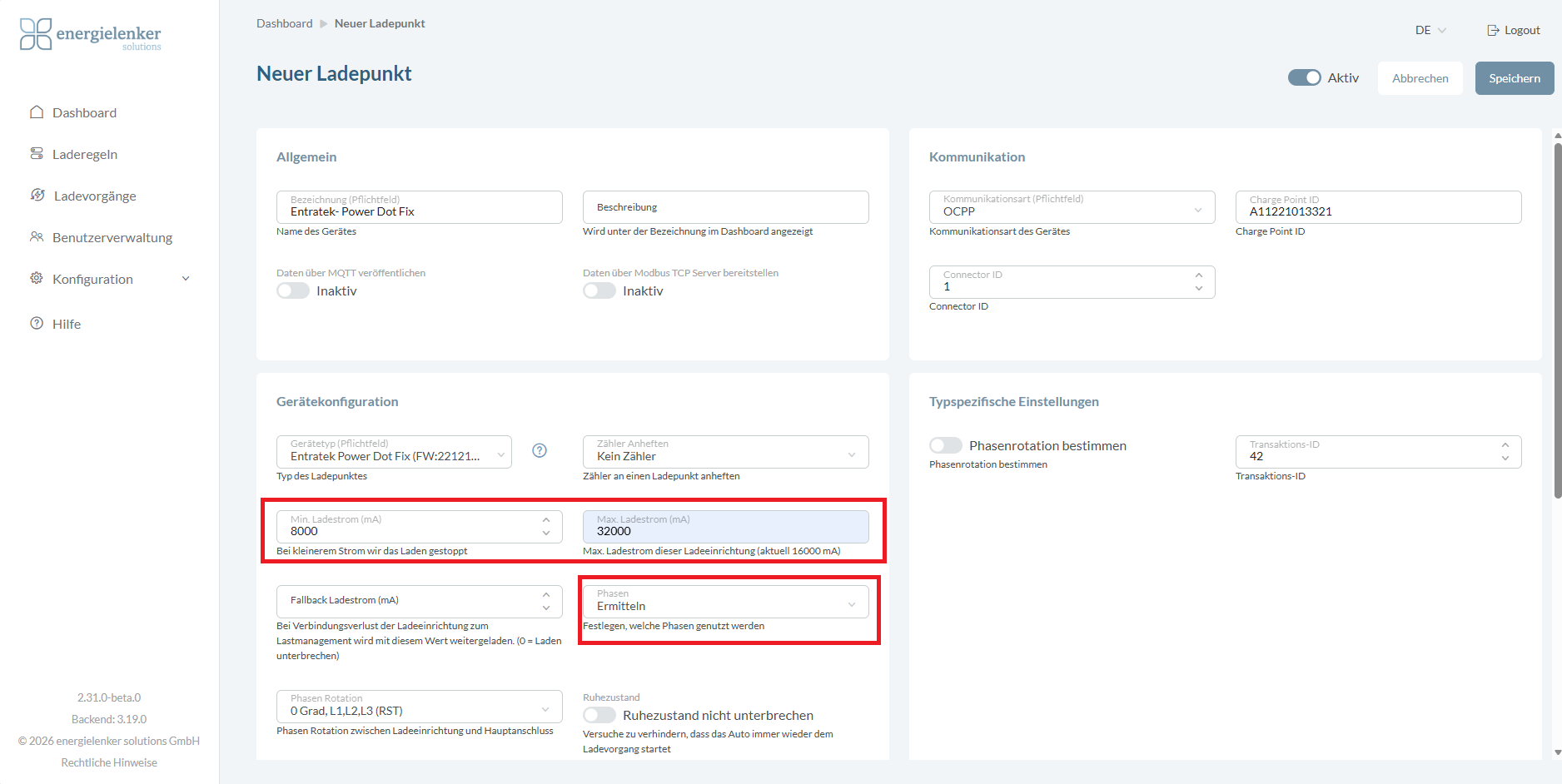
Task: Enable MQTT data publishing toggle
Action: [x=293, y=290]
